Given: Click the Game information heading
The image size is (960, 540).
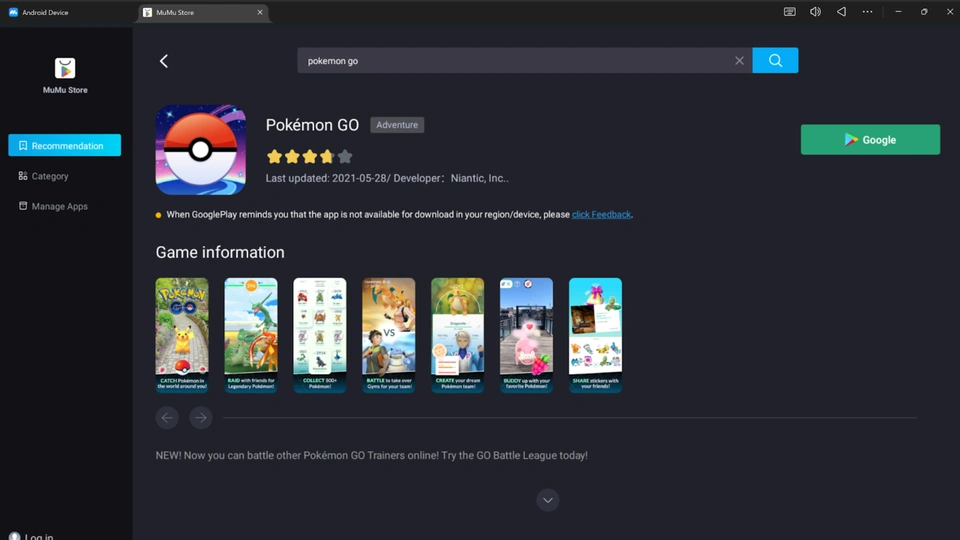Looking at the screenshot, I should [x=220, y=252].
